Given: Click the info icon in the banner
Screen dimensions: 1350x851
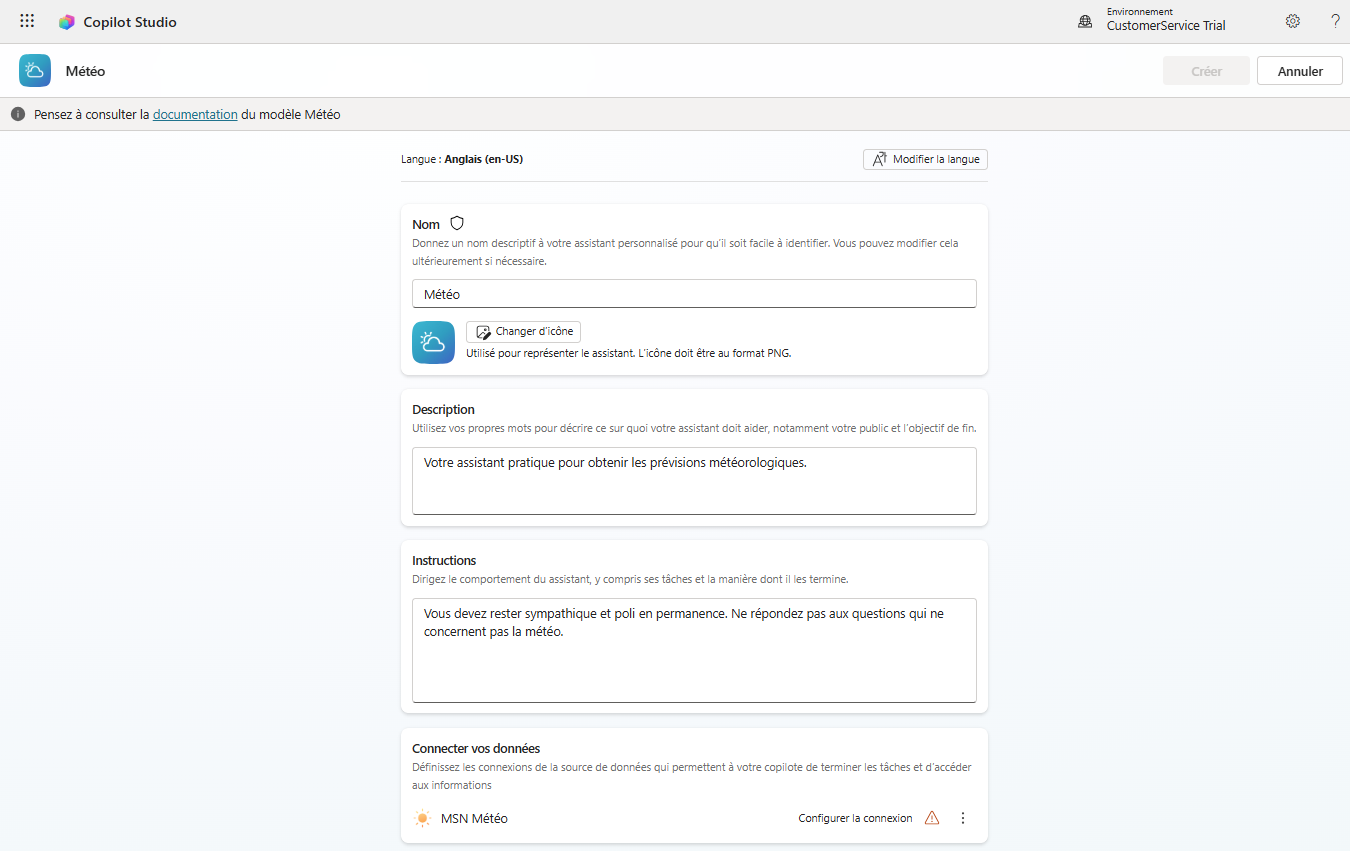Looking at the screenshot, I should [18, 115].
